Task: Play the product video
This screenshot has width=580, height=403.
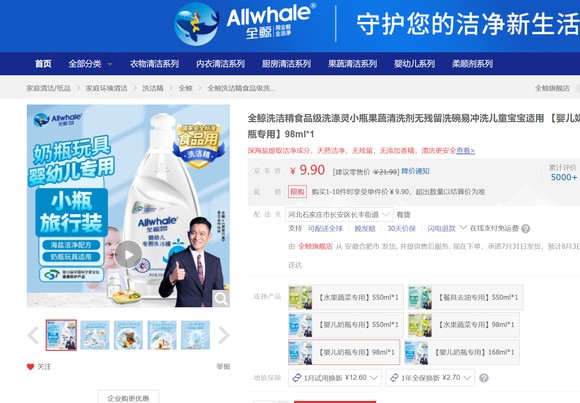Action: point(128,255)
